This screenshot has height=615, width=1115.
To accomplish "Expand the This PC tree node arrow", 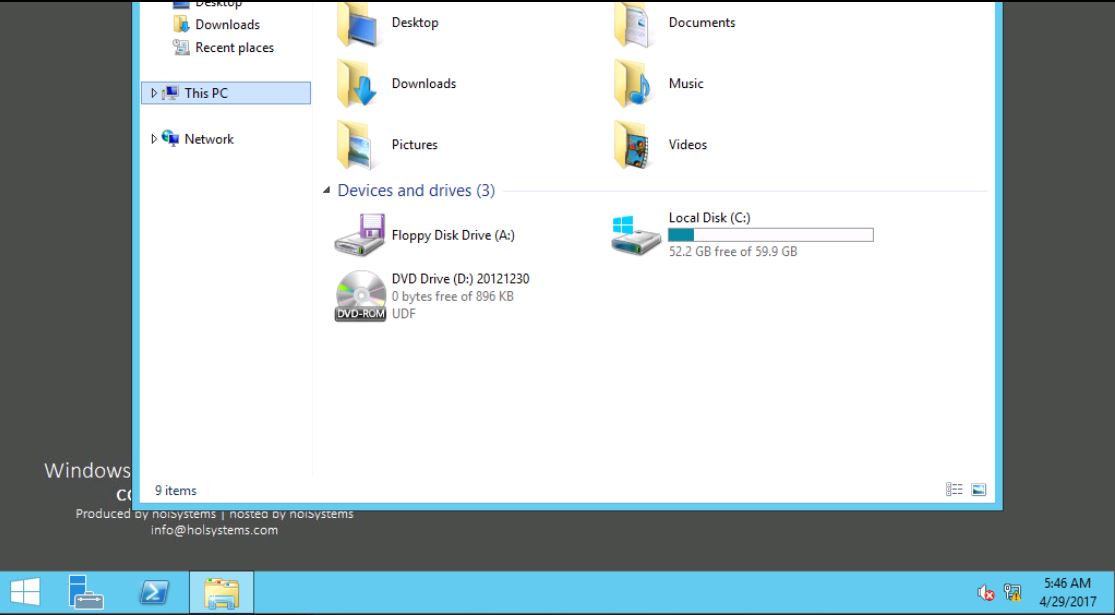I will pyautogui.click(x=154, y=93).
